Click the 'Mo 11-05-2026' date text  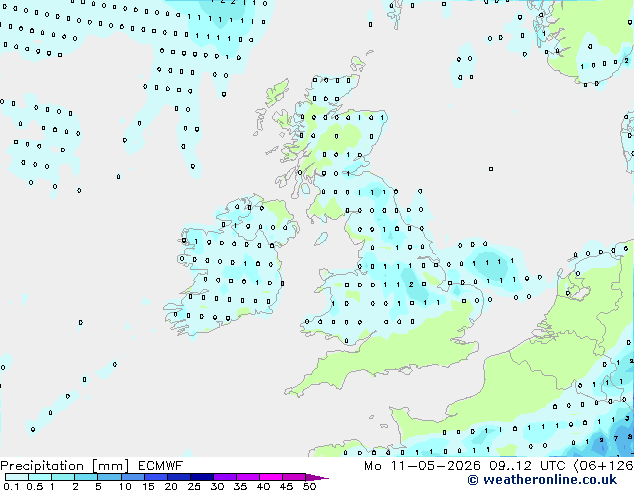click(422, 466)
